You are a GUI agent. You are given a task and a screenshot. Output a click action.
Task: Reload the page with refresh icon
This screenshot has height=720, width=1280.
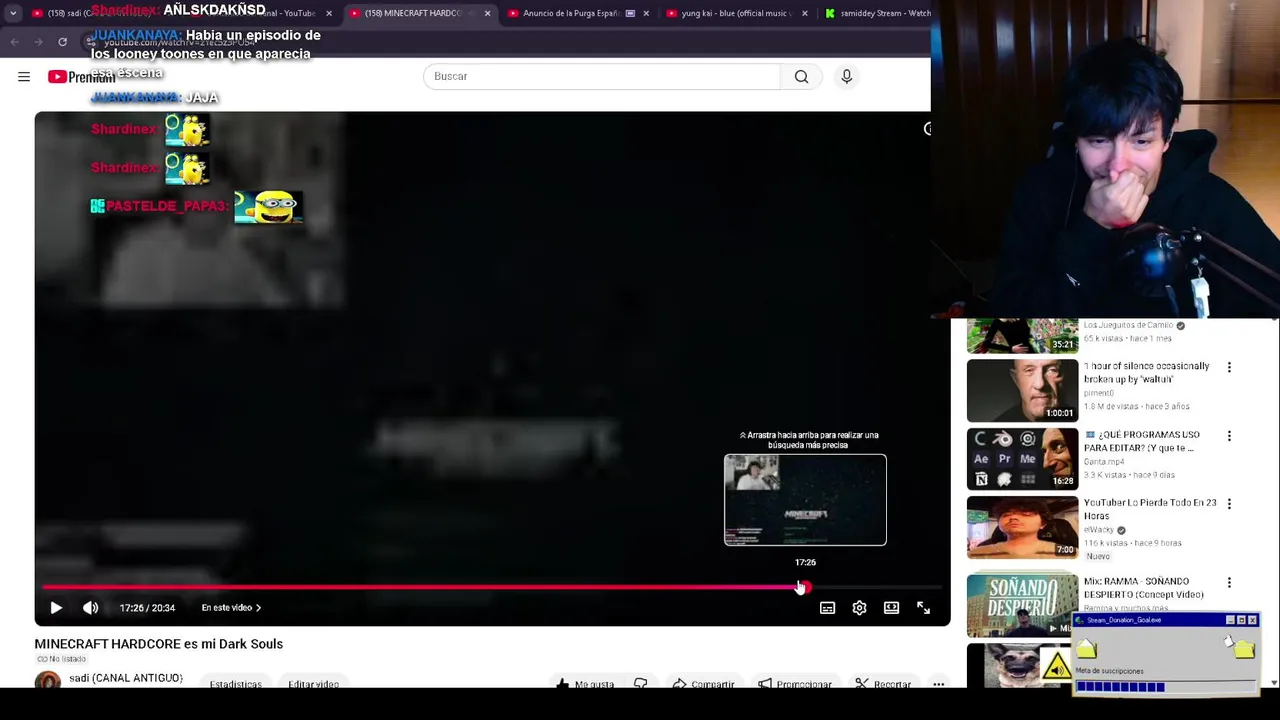62,41
